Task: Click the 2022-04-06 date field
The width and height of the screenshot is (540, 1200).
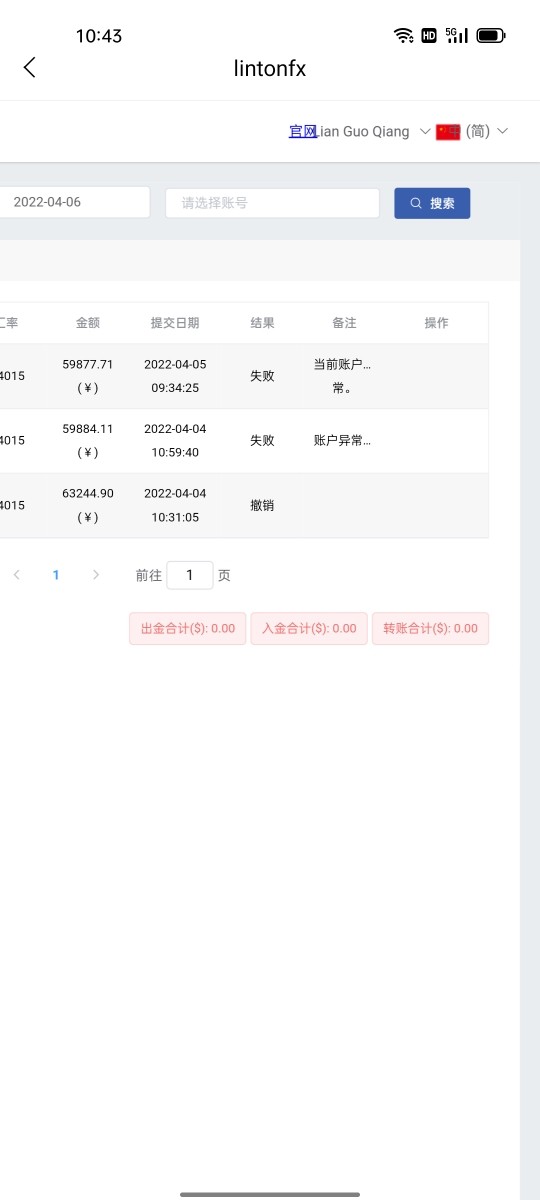Action: 75,203
